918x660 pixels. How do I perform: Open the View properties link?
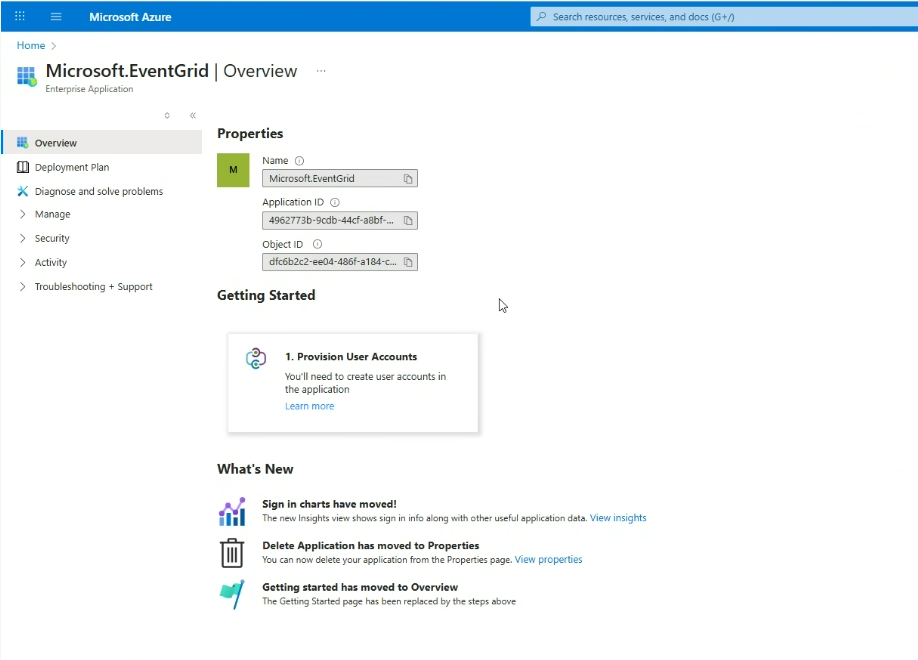548,559
